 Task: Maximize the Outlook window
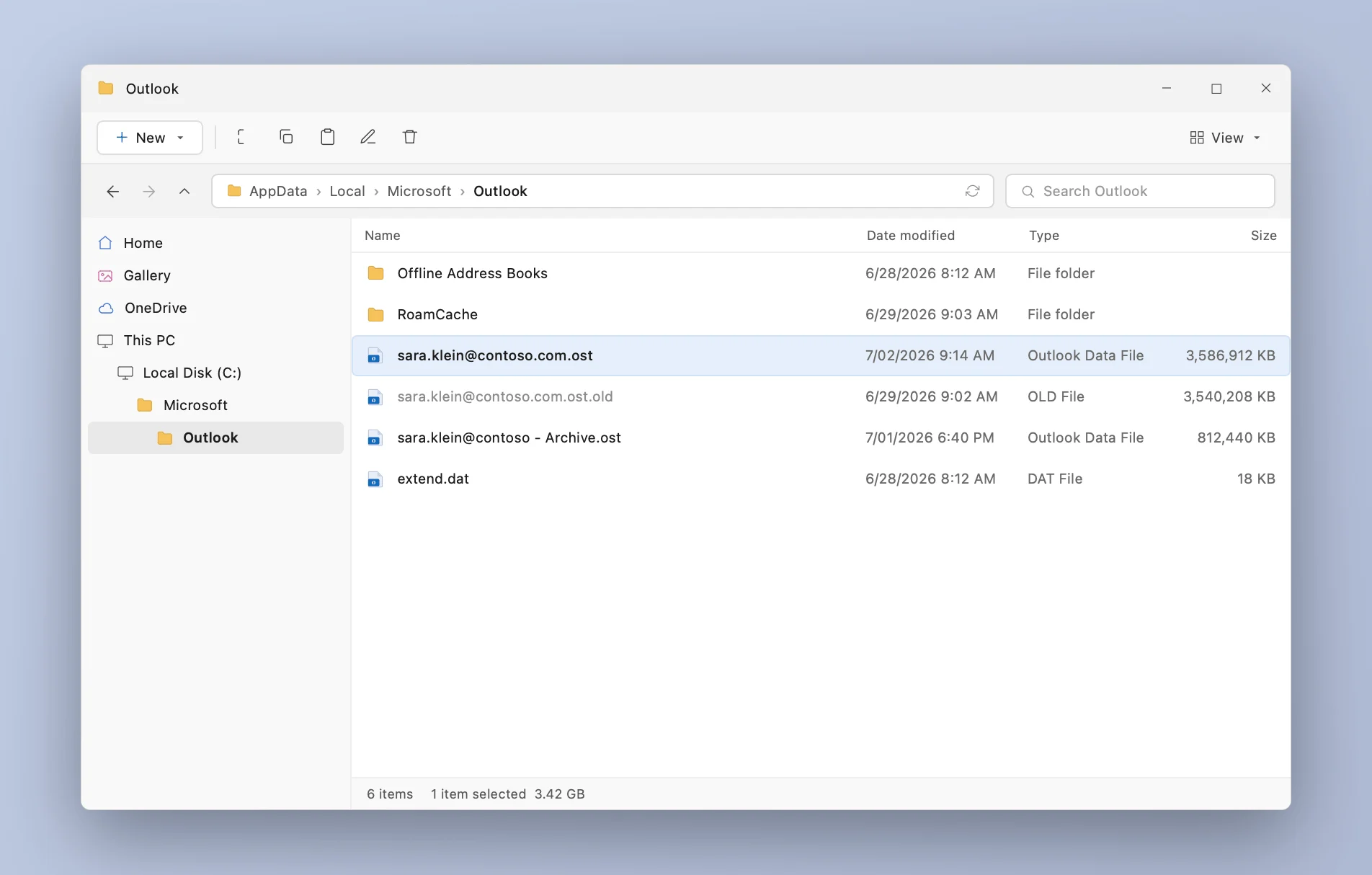tap(1216, 88)
